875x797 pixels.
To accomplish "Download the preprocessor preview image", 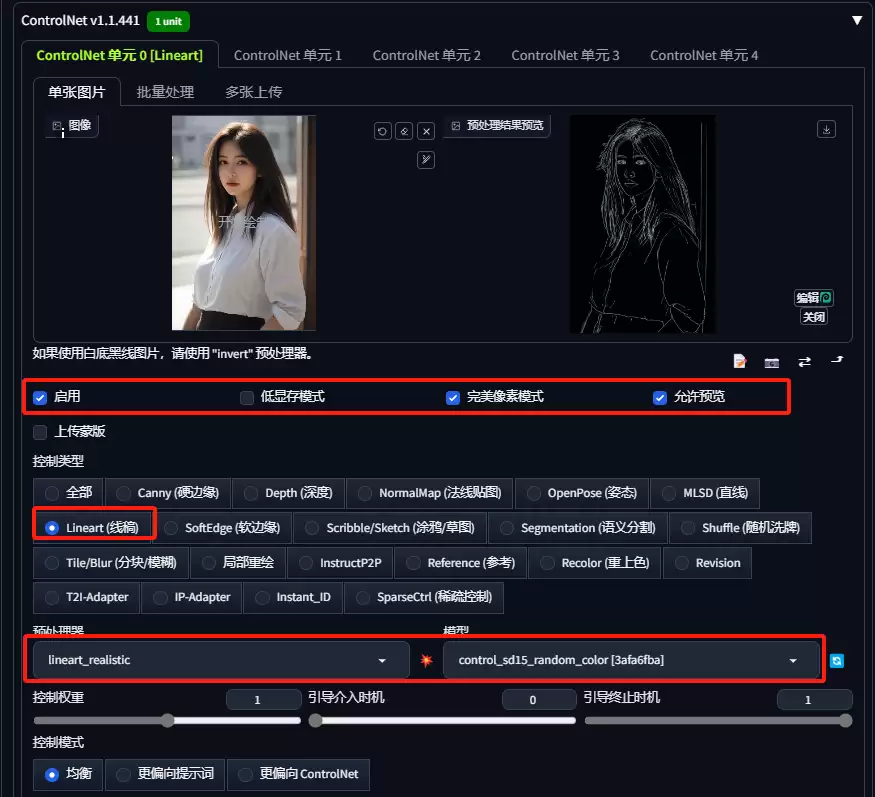I will pos(826,129).
